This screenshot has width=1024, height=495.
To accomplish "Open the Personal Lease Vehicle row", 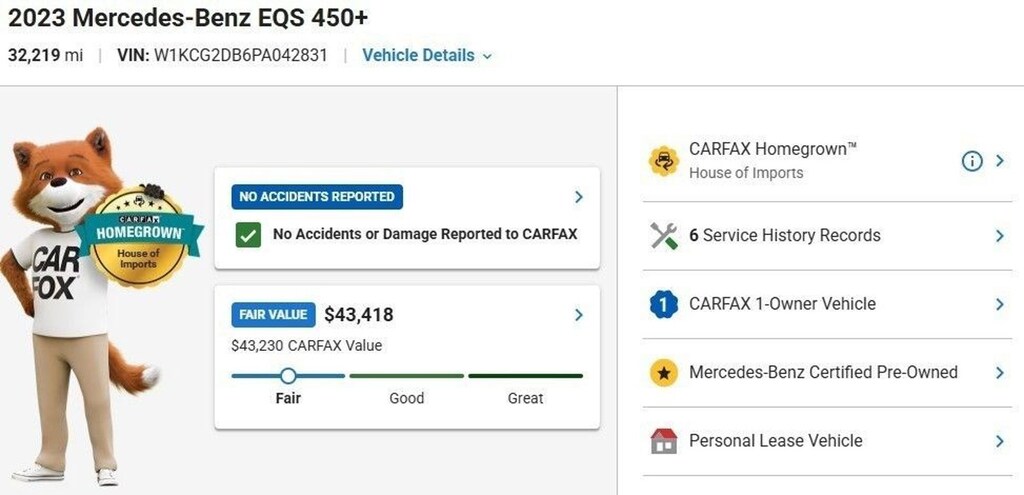I will click(826, 441).
